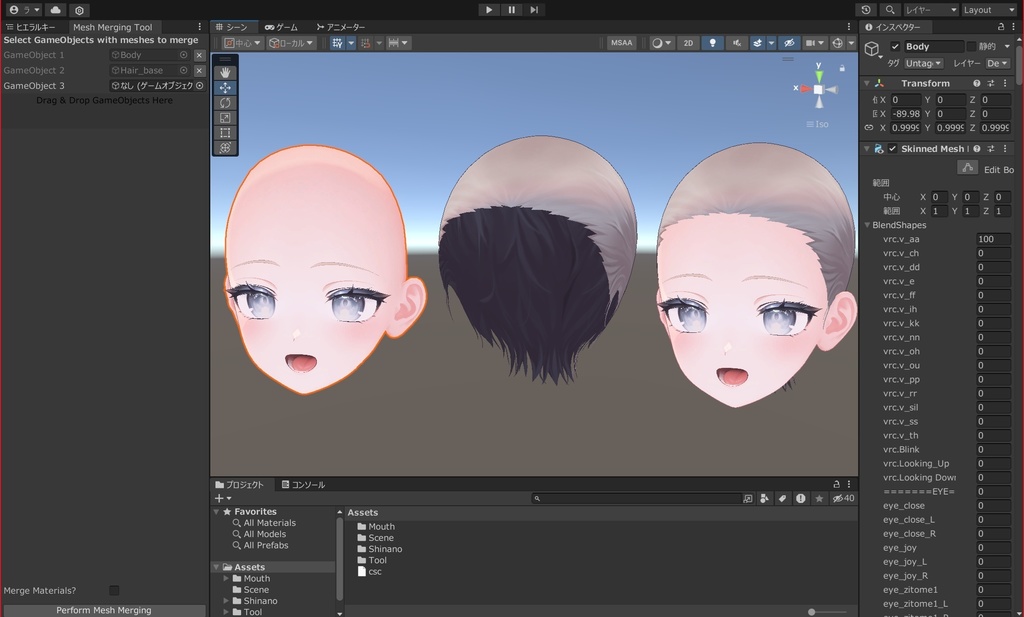Open object picker for GameObject 3
Viewport: 1024px width, 617px height.
tap(200, 86)
